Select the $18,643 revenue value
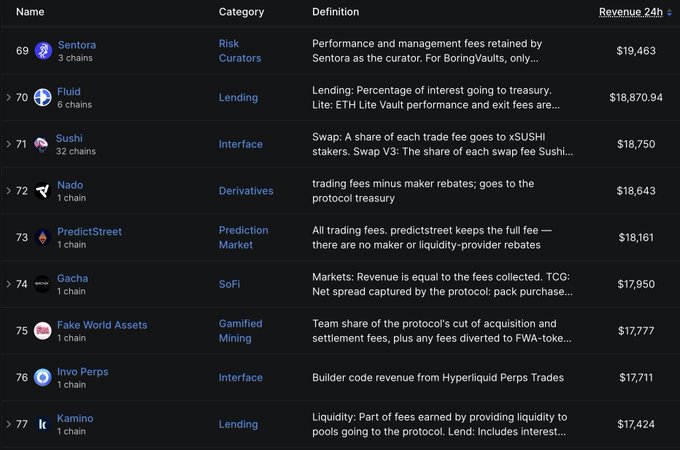680x450 pixels. coord(636,191)
